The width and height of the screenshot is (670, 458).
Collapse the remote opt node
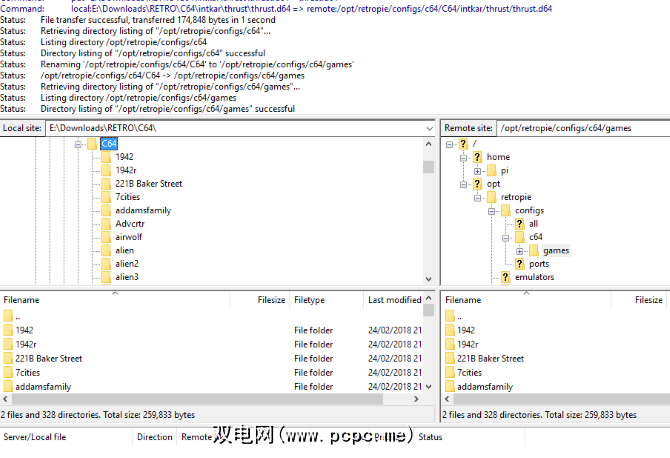(463, 185)
